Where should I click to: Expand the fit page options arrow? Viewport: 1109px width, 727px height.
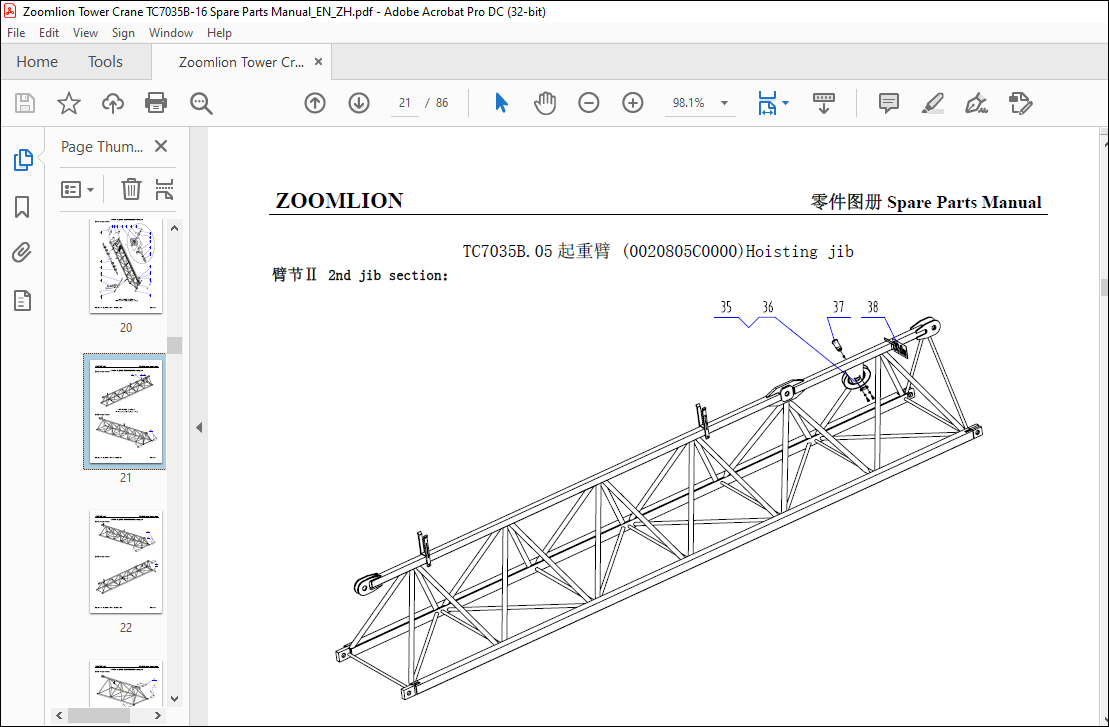785,103
